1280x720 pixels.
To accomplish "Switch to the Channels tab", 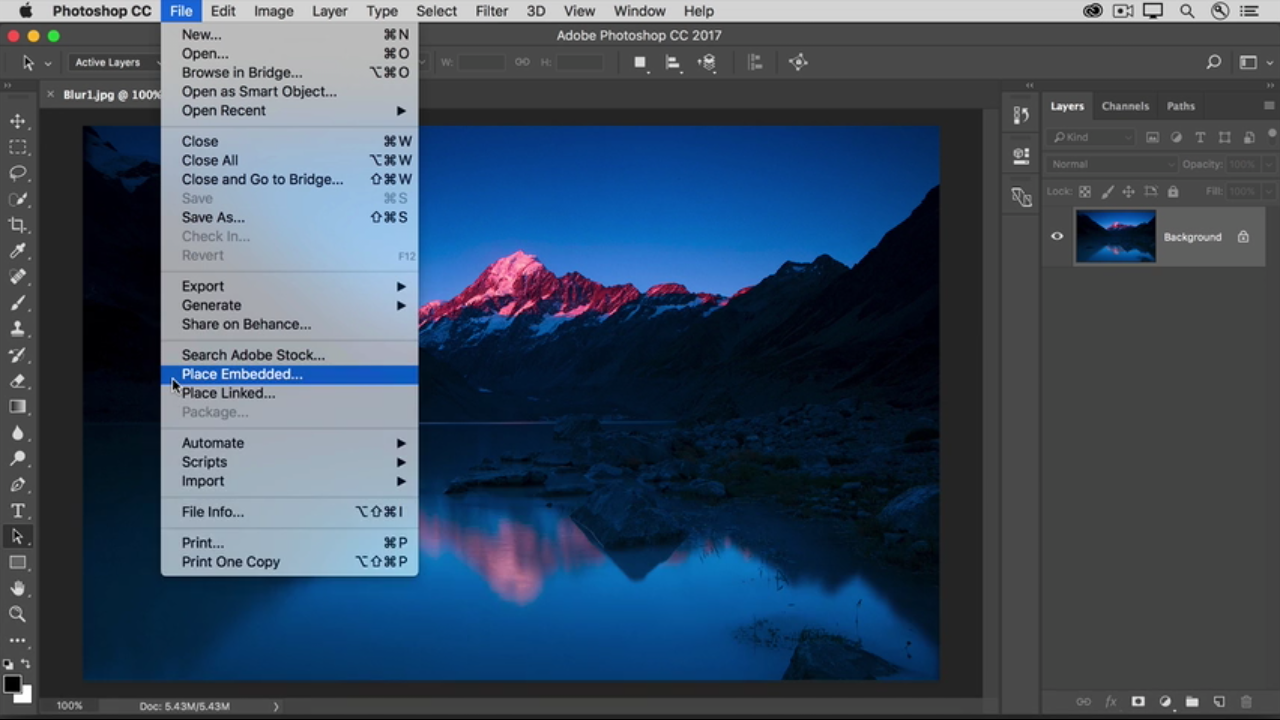I will click(1125, 106).
